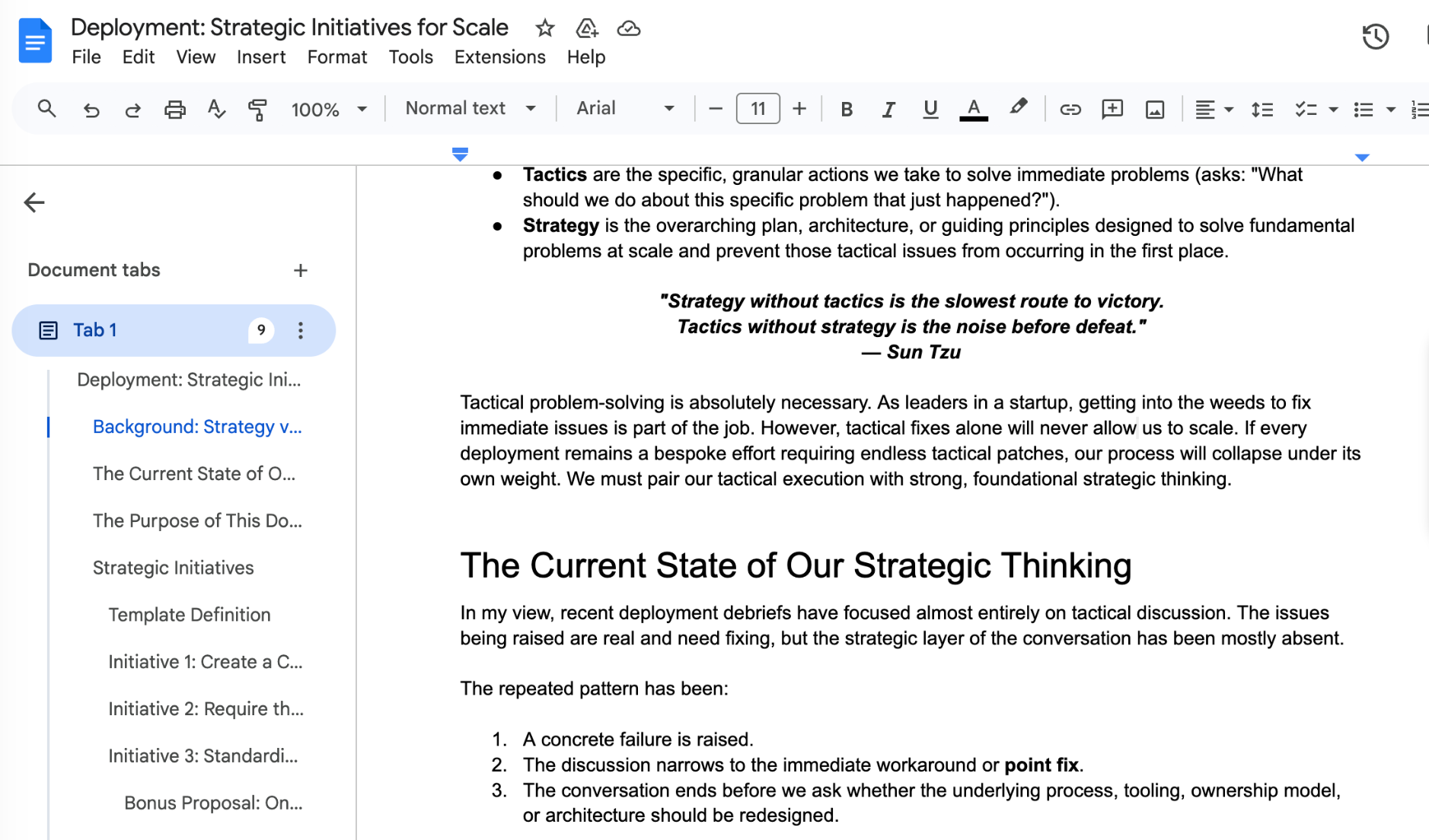Screen dimensions: 1429x840
Task: Click the font size input field
Action: (758, 109)
